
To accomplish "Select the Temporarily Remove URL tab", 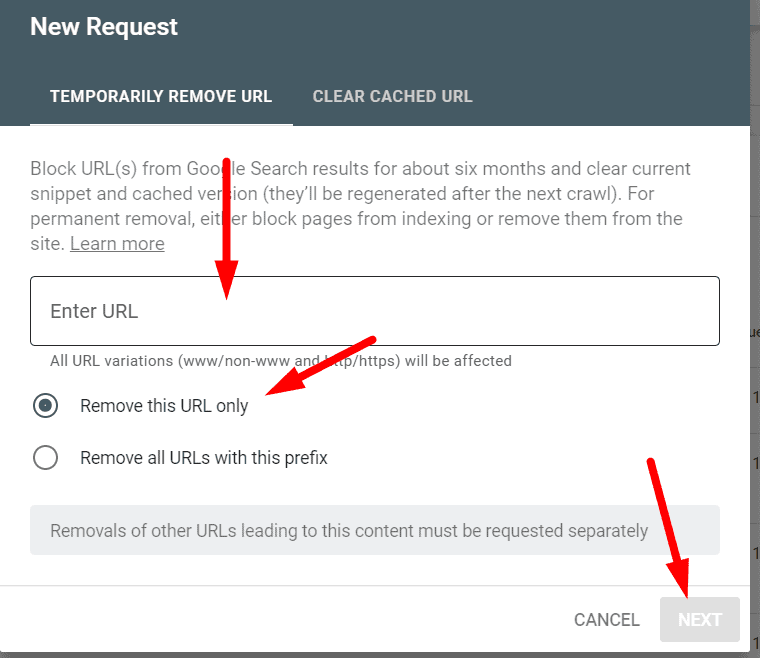I will coord(161,97).
